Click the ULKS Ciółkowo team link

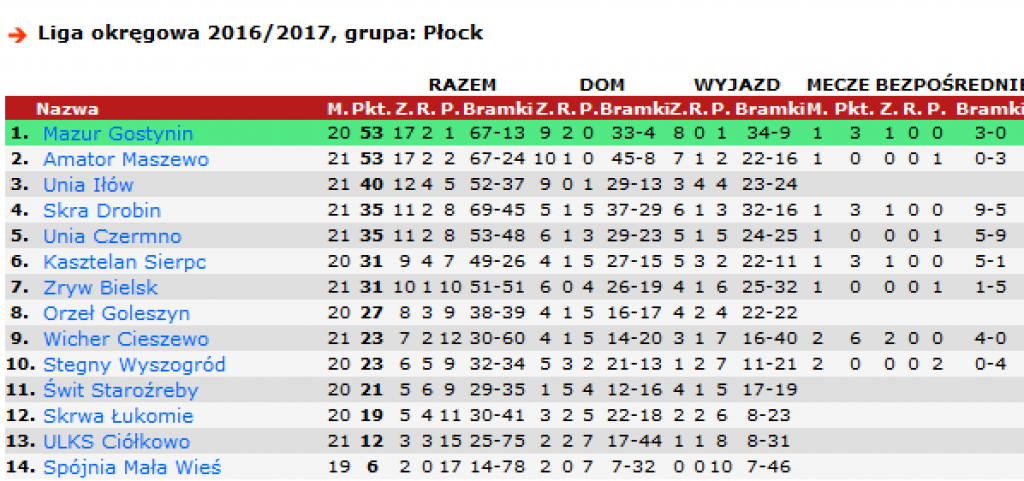click(x=116, y=442)
